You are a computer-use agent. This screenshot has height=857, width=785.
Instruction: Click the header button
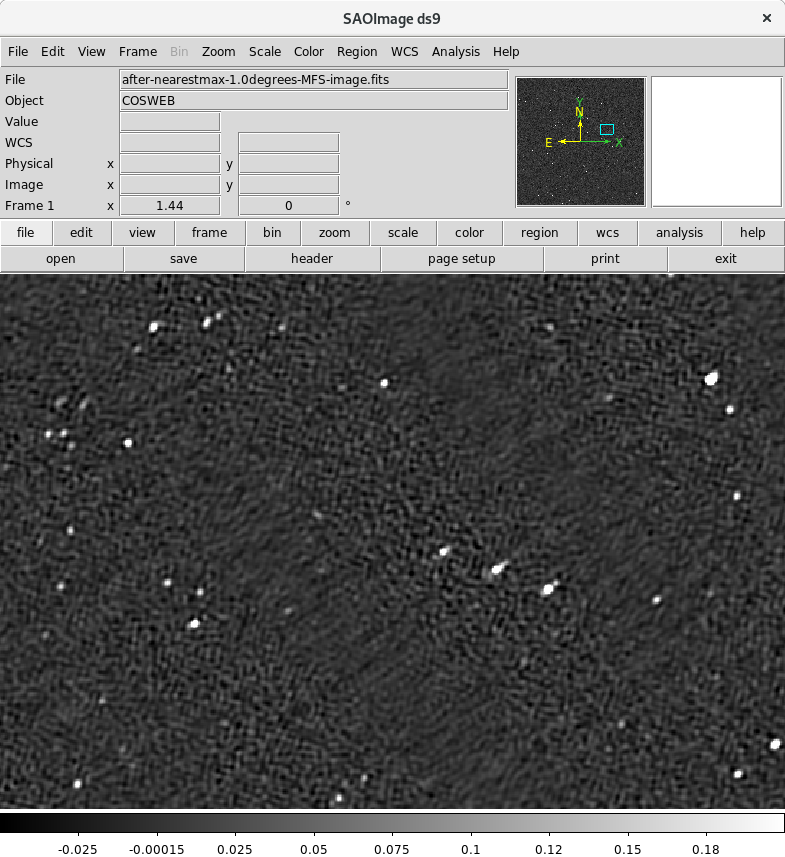[x=312, y=259]
